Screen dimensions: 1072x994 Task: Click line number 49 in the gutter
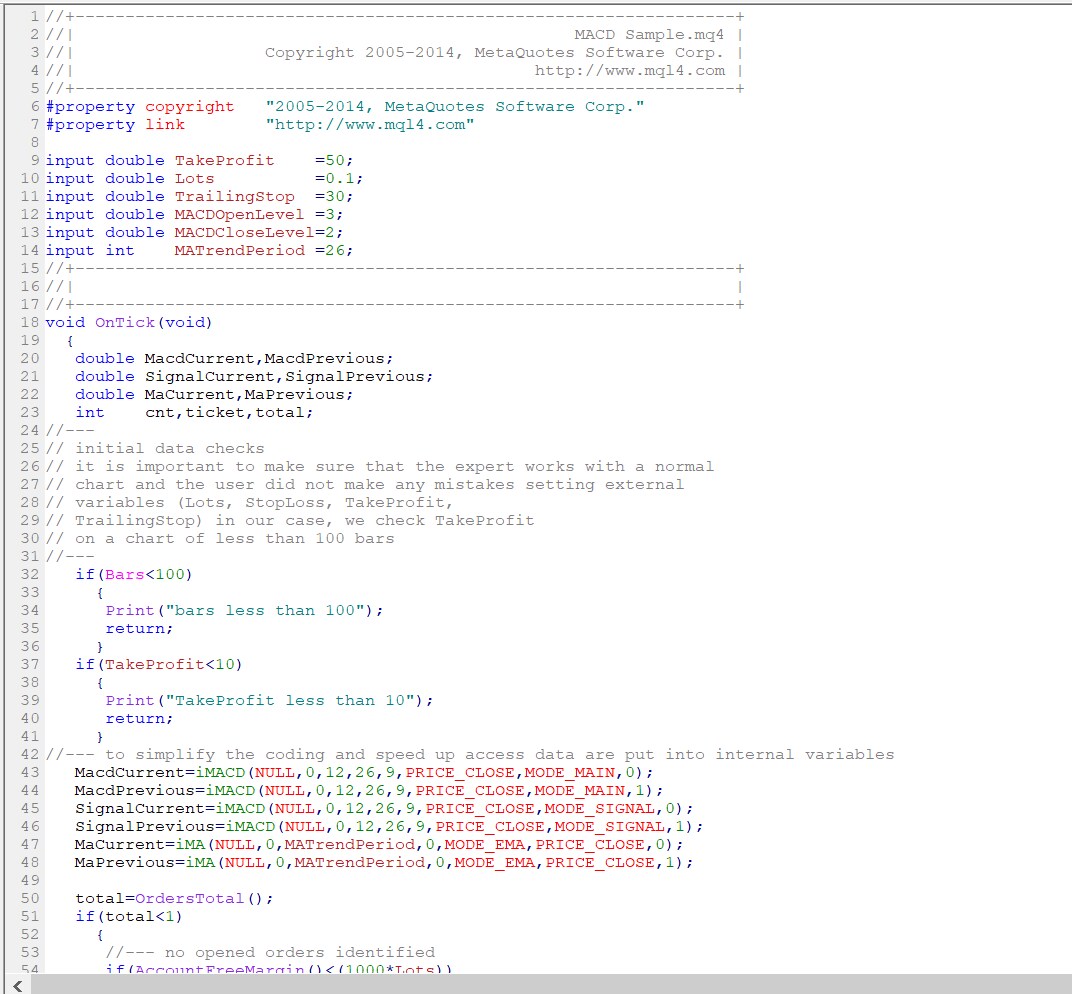30,881
